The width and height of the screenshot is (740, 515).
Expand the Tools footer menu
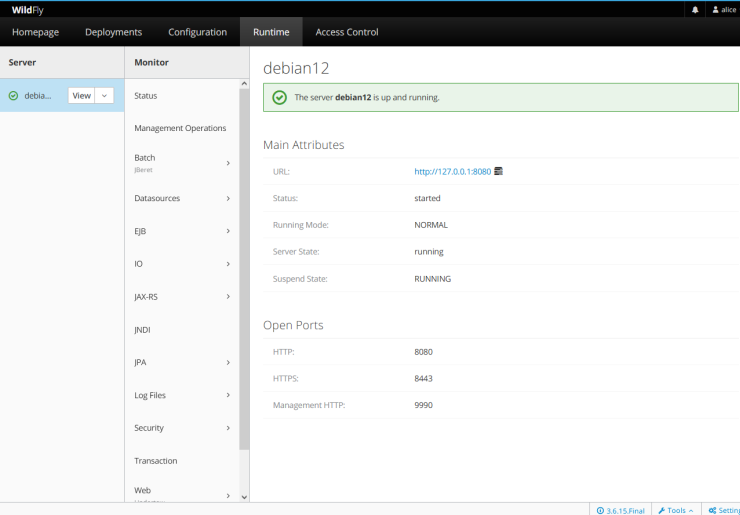(x=675, y=510)
